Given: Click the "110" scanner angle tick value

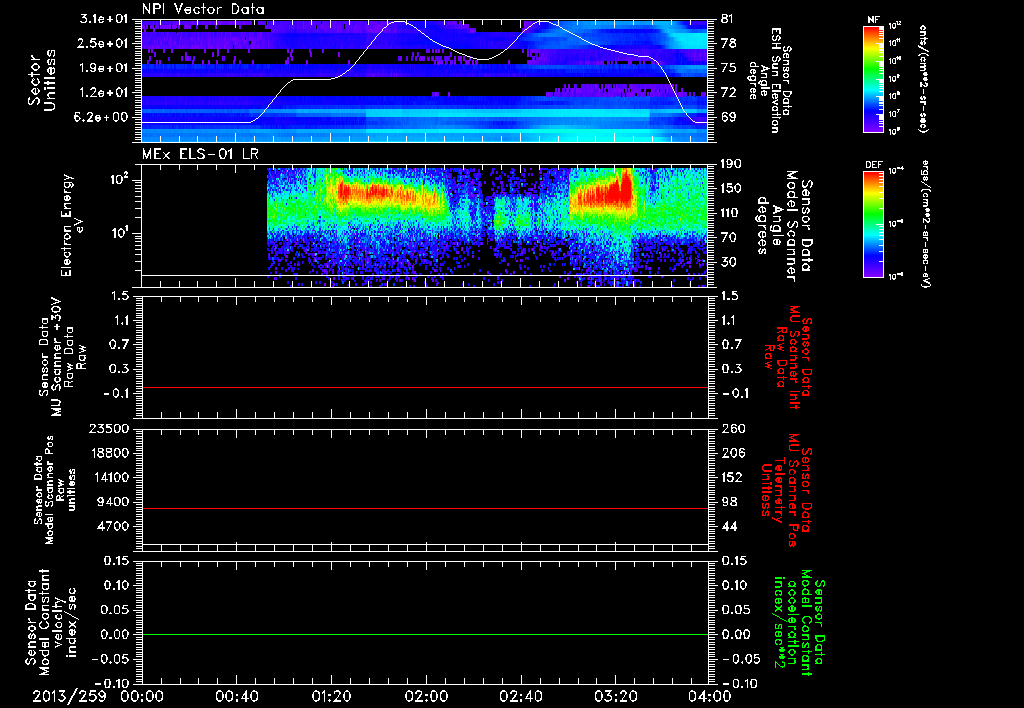Looking at the screenshot, I should coord(731,213).
